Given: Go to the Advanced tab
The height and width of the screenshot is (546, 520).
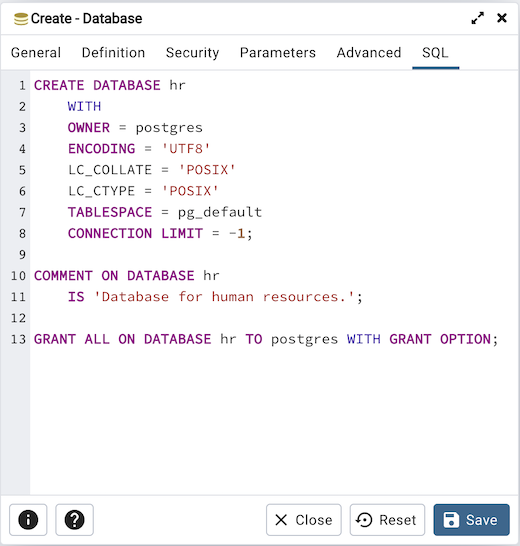Looking at the screenshot, I should tap(369, 53).
